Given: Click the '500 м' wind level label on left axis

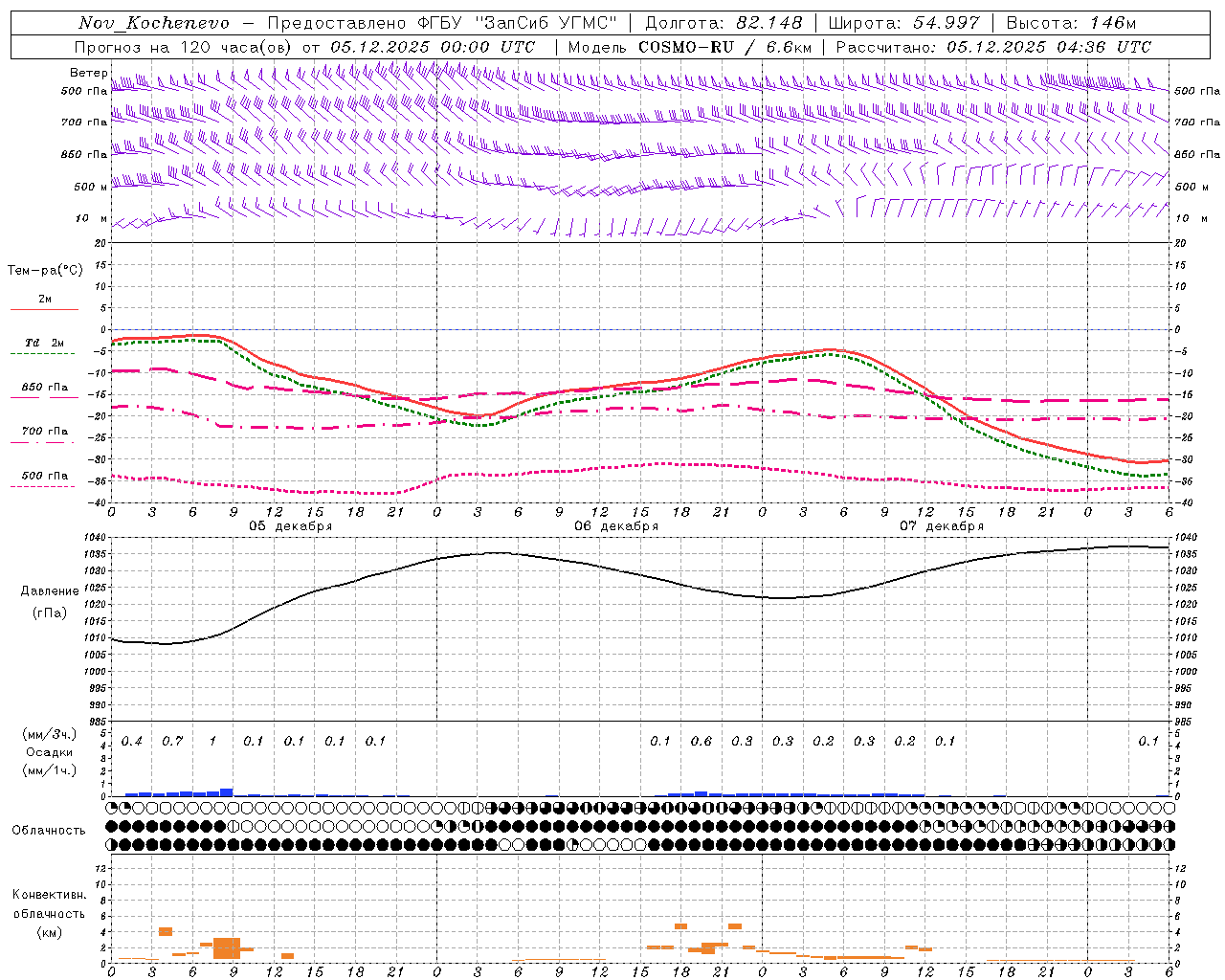Looking at the screenshot, I should (91, 187).
